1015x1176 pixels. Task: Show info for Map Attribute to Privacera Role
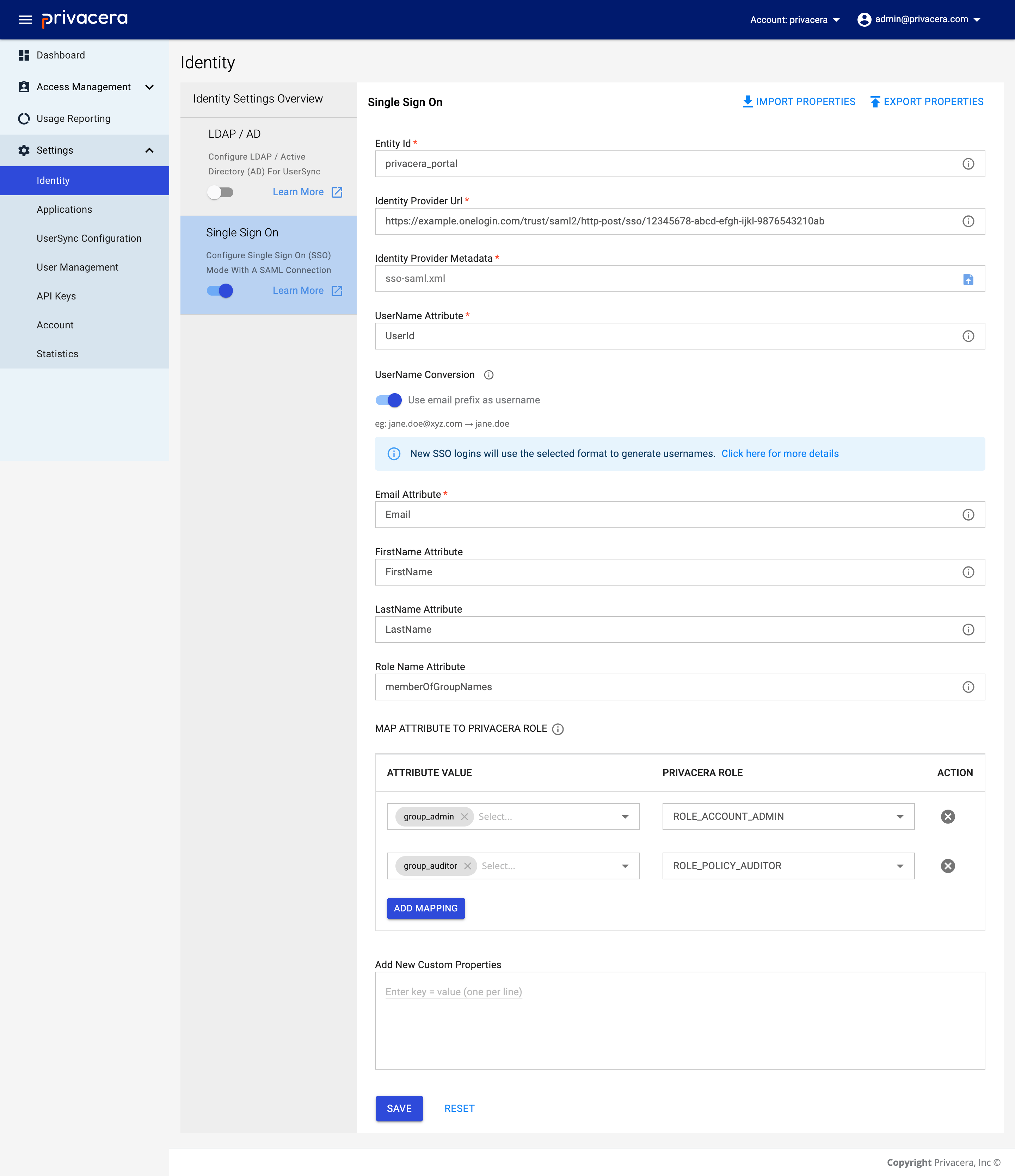[558, 729]
